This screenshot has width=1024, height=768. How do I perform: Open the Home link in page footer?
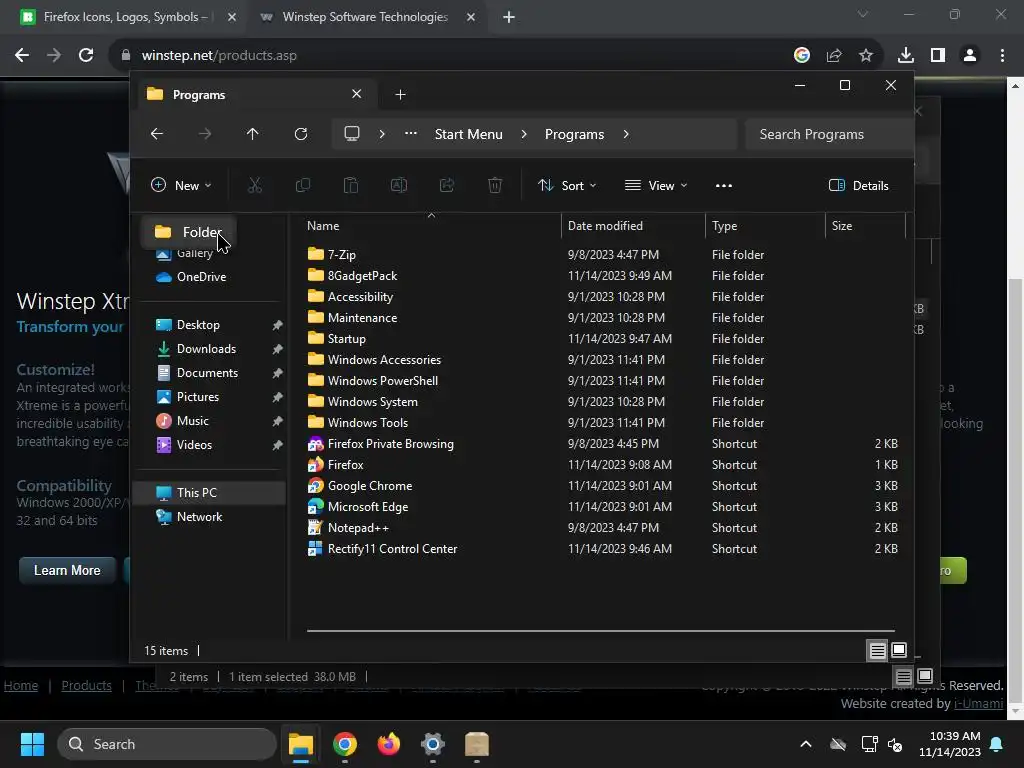21,686
